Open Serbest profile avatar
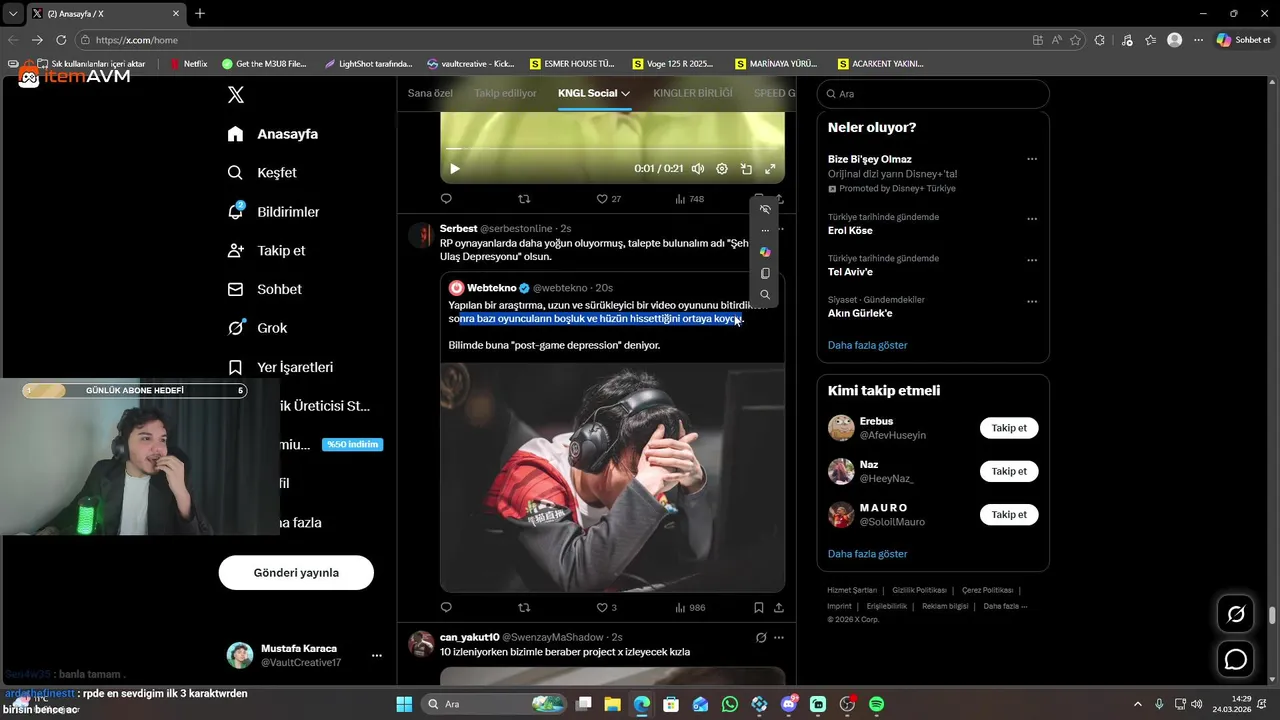 421,235
